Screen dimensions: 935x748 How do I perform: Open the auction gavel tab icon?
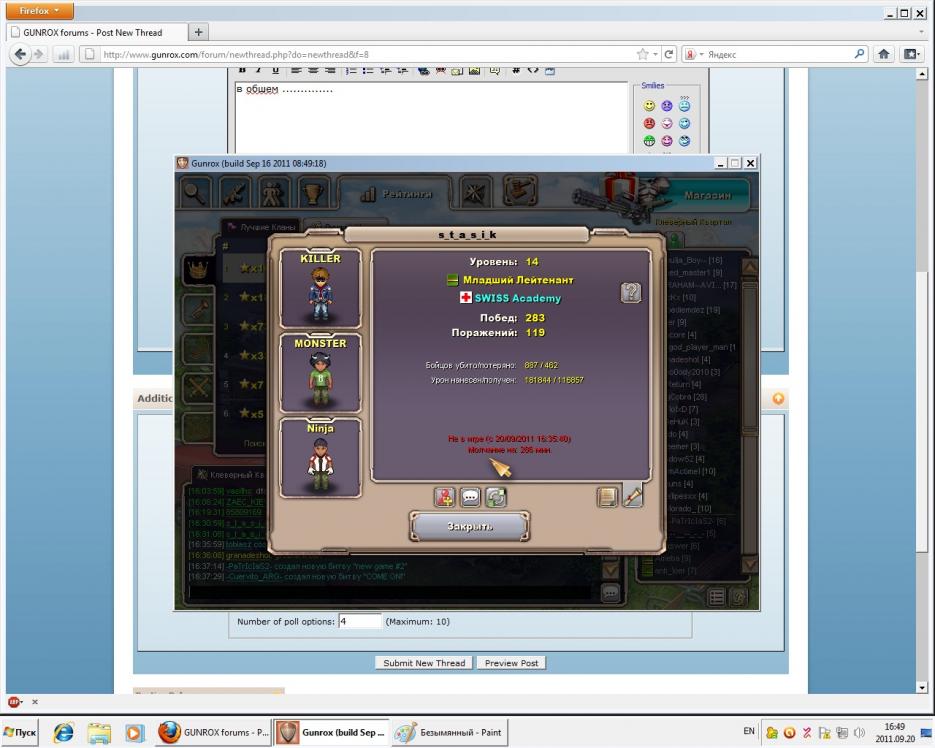518,193
